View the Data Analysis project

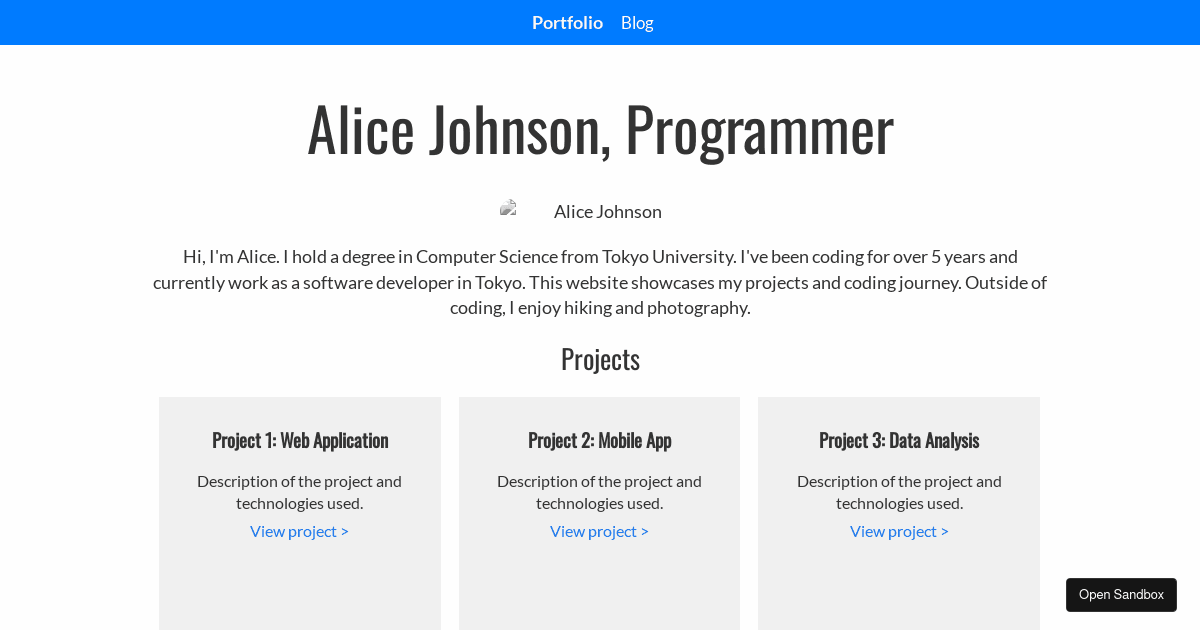tap(898, 531)
